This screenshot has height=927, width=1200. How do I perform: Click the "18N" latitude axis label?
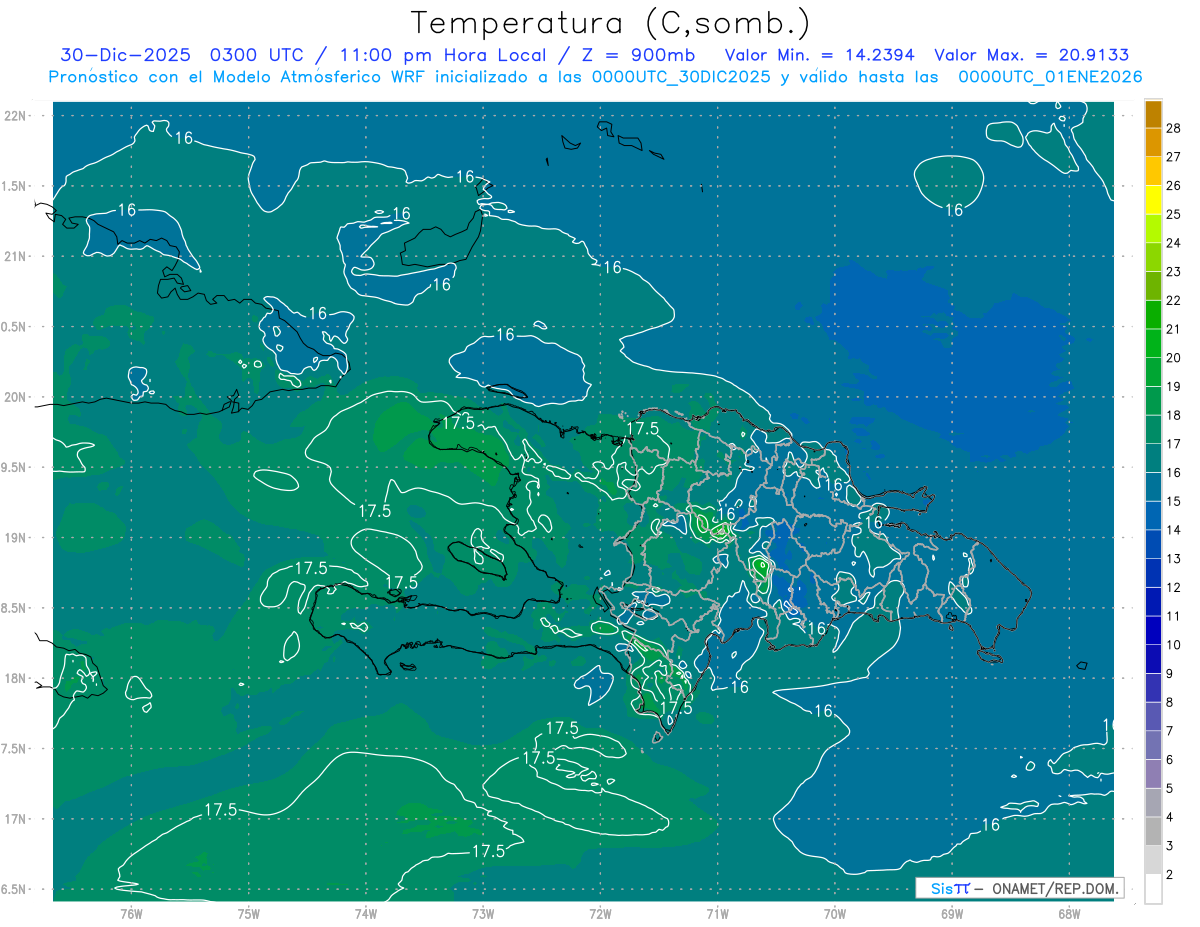[x=15, y=679]
